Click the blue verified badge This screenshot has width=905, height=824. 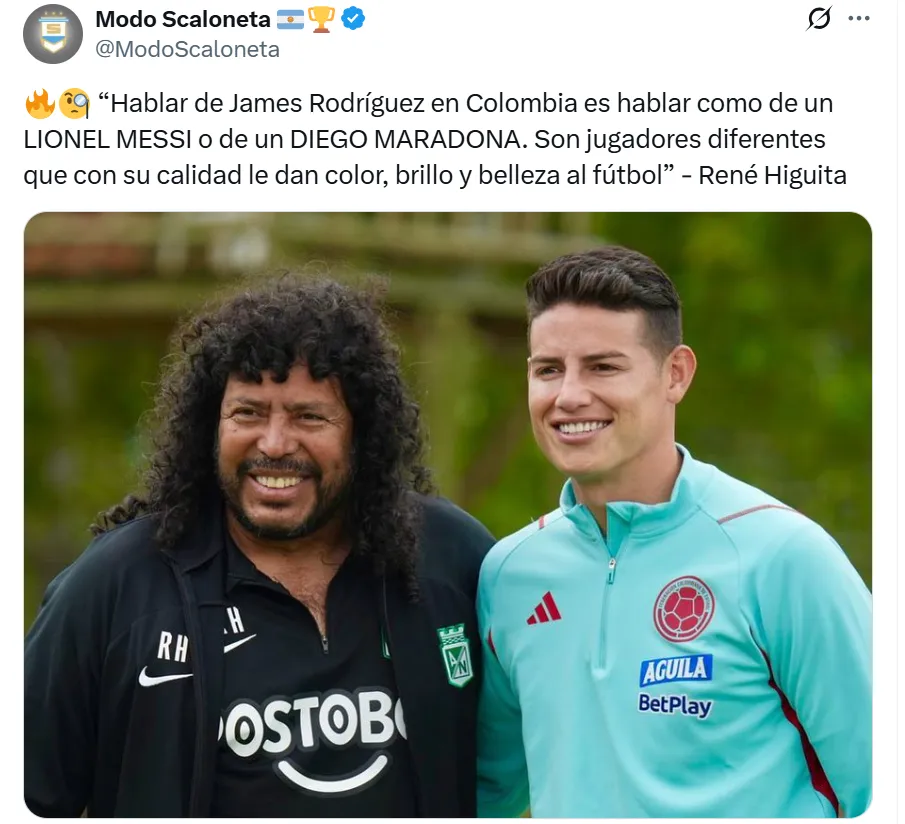coord(353,19)
